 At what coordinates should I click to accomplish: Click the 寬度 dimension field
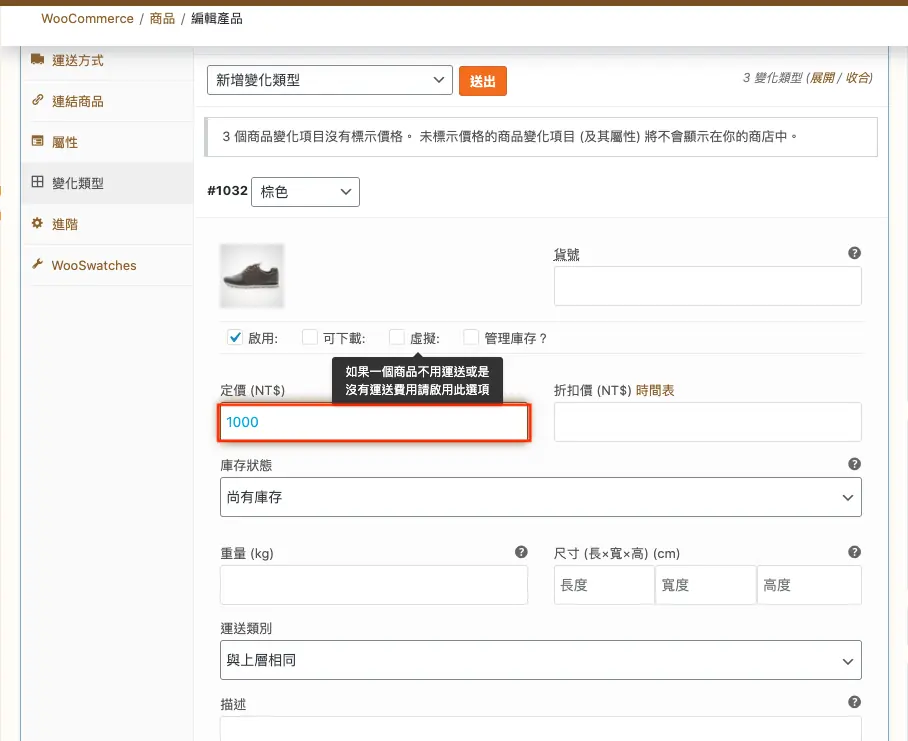click(706, 585)
